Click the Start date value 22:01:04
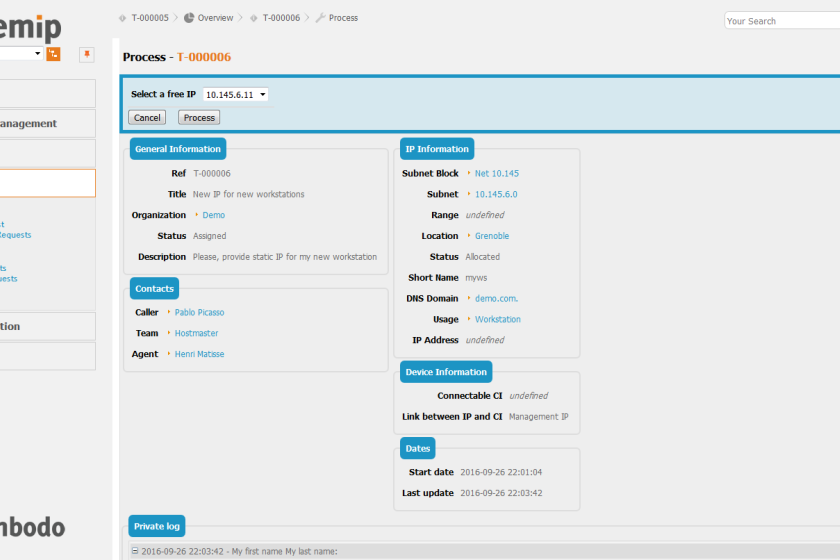This screenshot has width=840, height=560. click(501, 472)
